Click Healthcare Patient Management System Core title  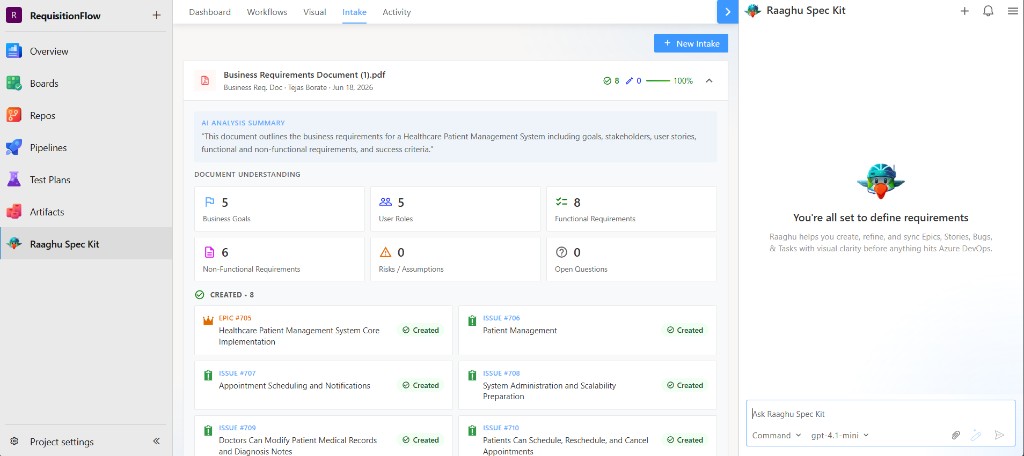tap(299, 336)
